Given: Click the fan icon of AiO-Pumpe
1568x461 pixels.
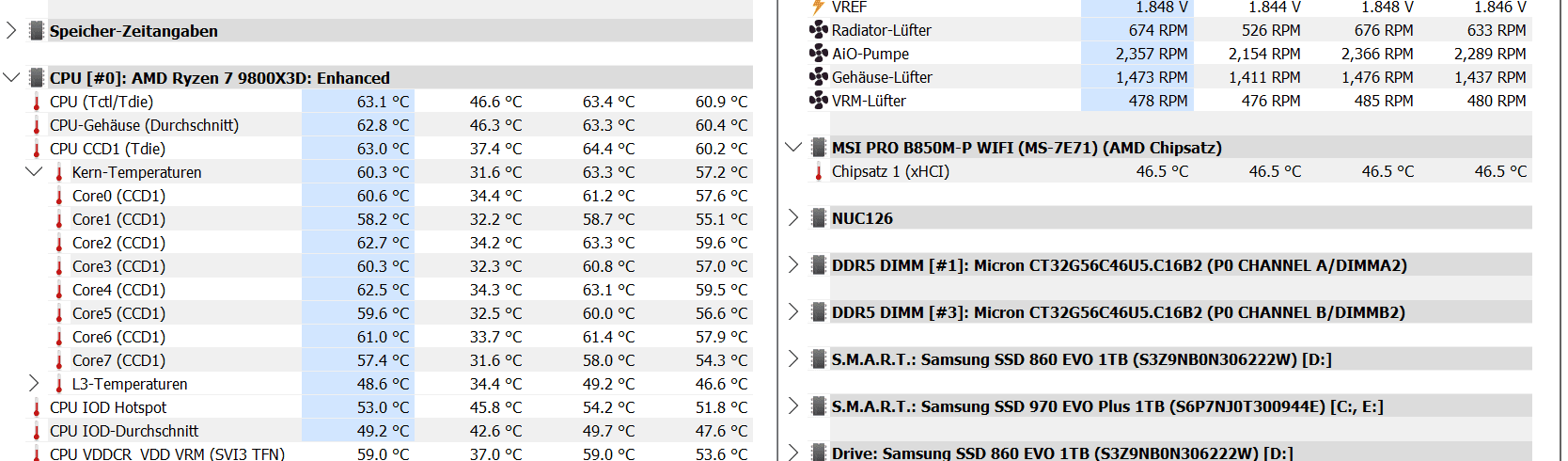Looking at the screenshot, I should pyautogui.click(x=818, y=53).
